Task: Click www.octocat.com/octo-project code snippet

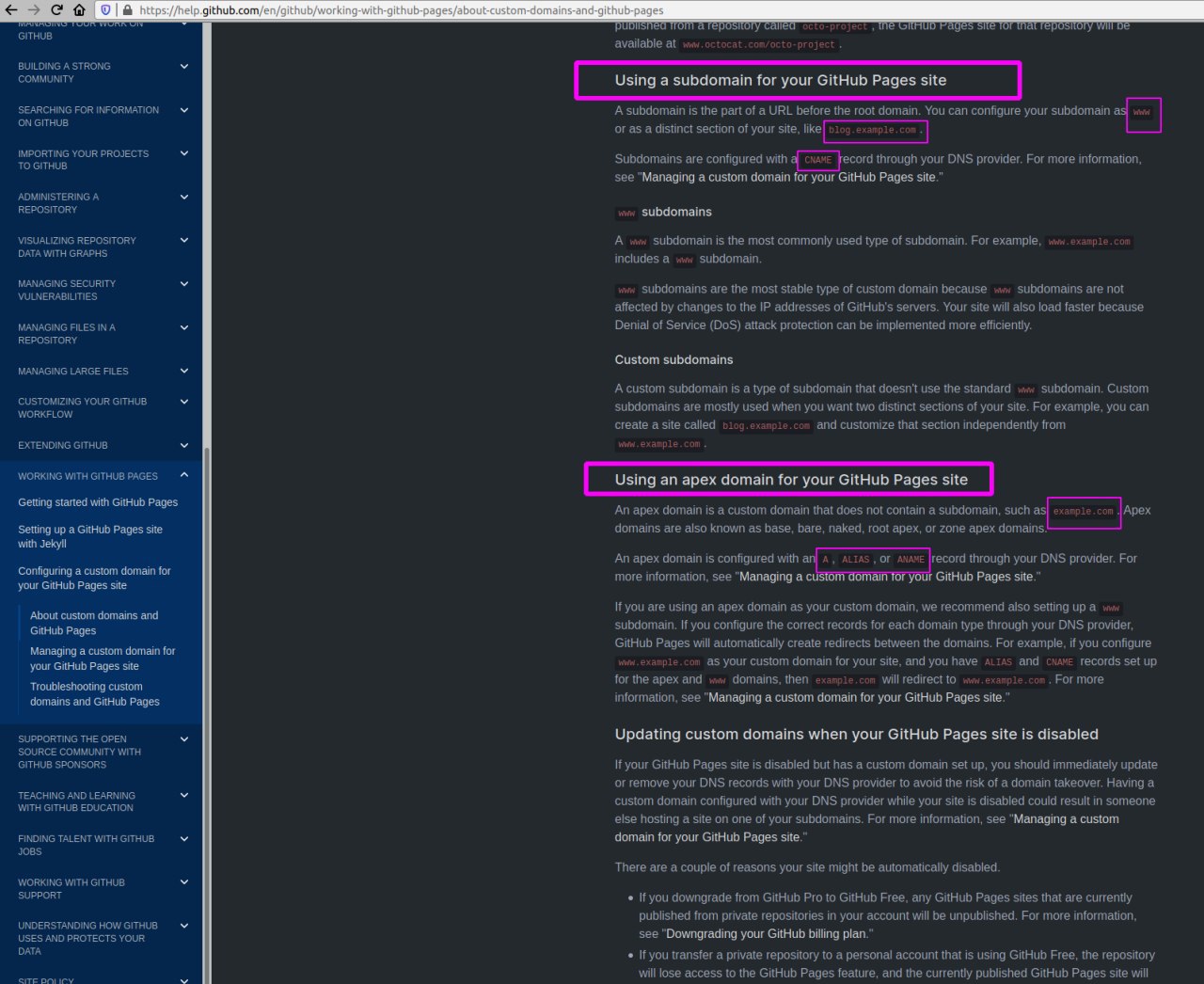Action: (759, 44)
